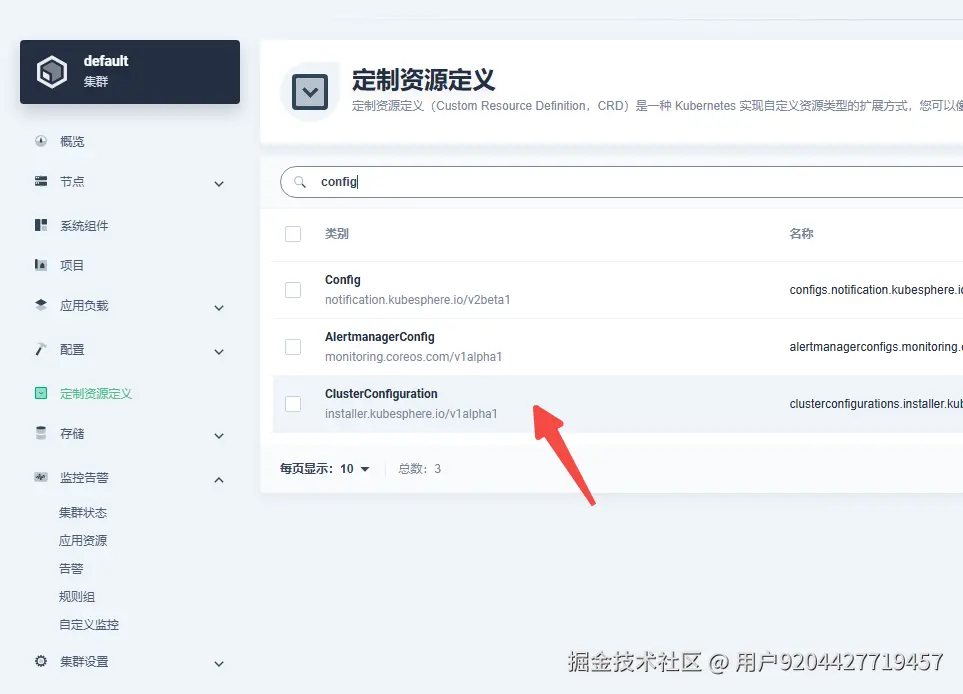The height and width of the screenshot is (694, 963).
Task: Click monitoring.coreos.com/v1alpha1 group text
Action: pos(413,357)
